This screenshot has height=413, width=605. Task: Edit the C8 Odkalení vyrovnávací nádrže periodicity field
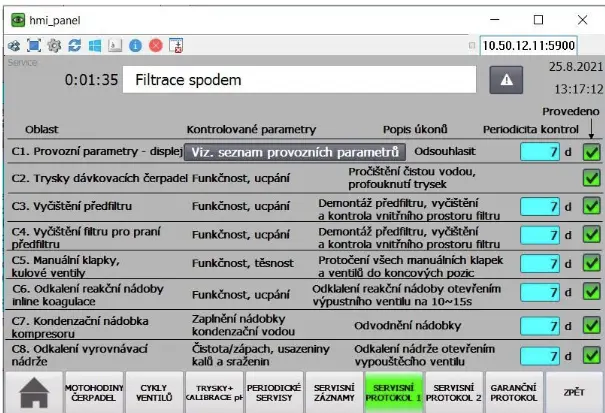[540, 356]
